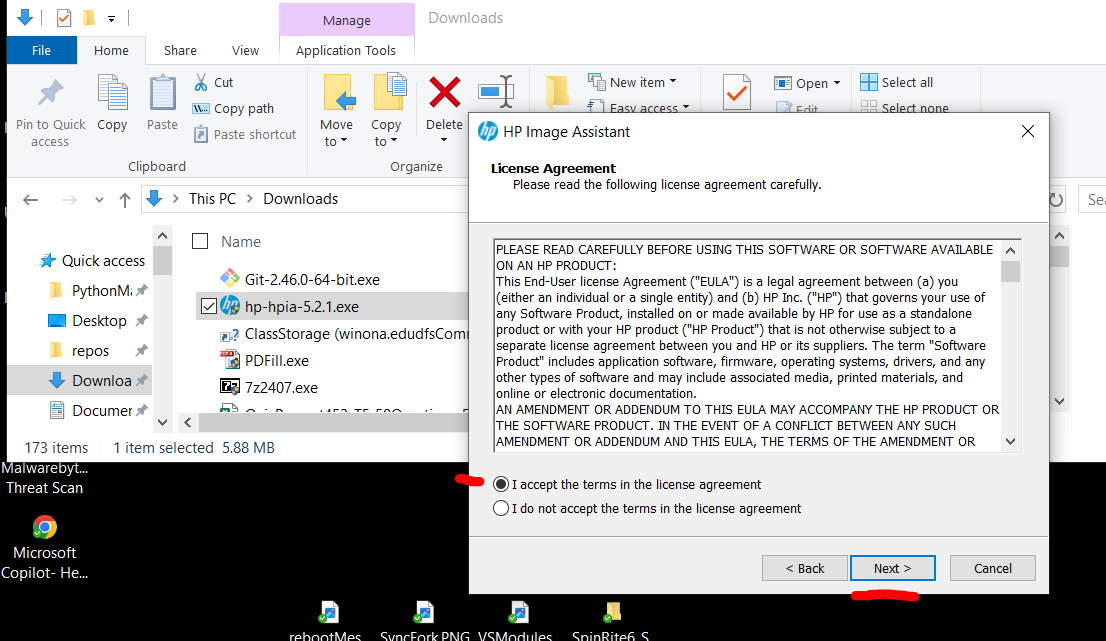Expand the This PC breadcrumb chevron
This screenshot has height=641, width=1106.
tap(250, 199)
